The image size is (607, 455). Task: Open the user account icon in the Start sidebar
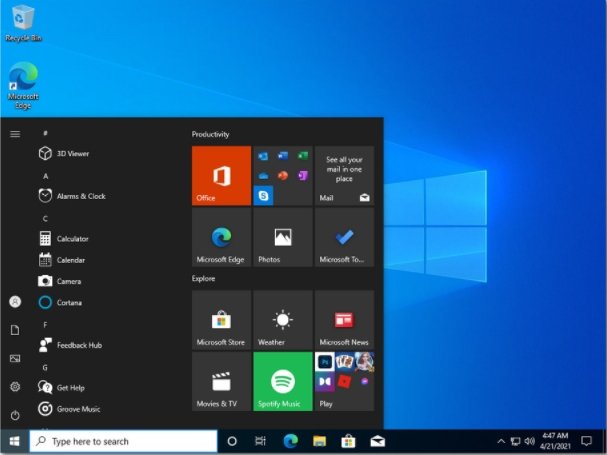point(15,302)
